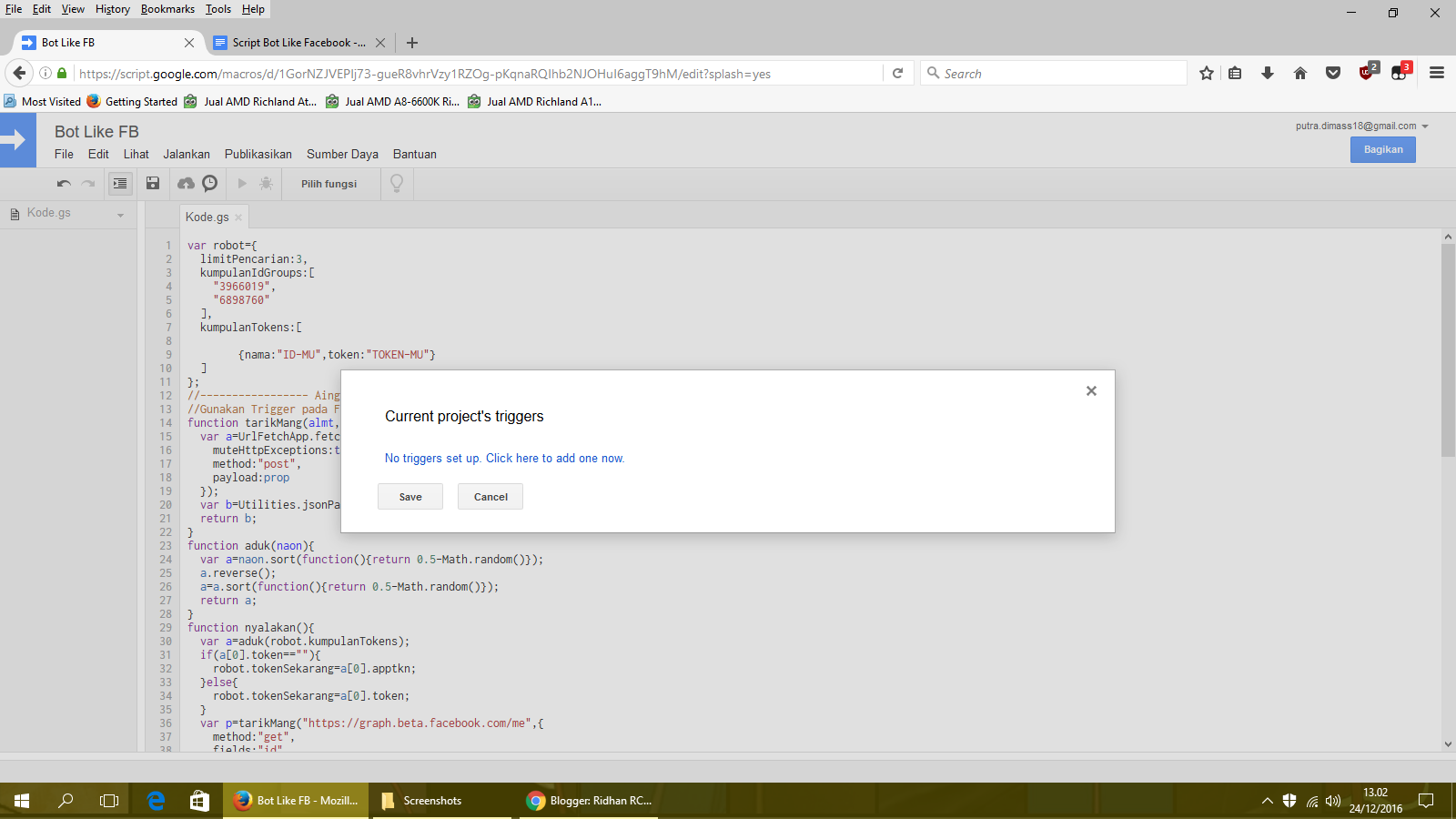Open the putra.dimass18 account dropdown

(x=1362, y=126)
